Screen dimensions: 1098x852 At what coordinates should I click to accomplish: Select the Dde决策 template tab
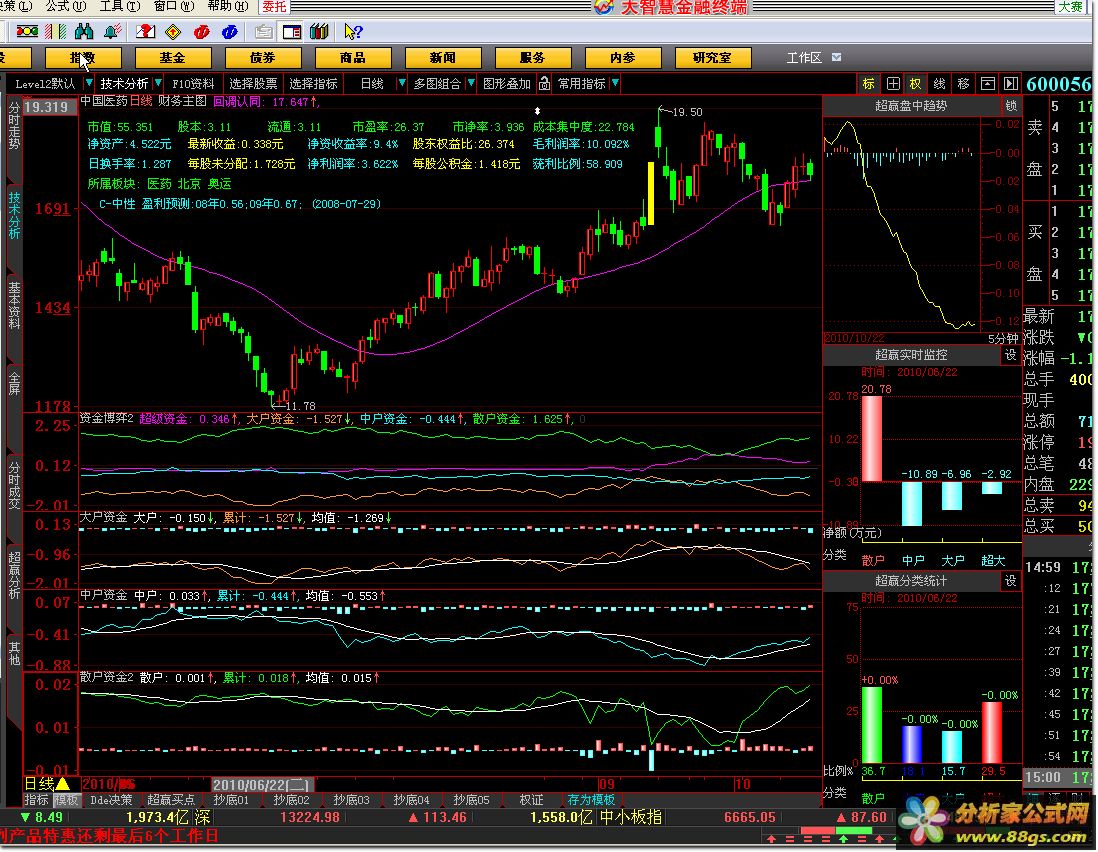tap(111, 799)
